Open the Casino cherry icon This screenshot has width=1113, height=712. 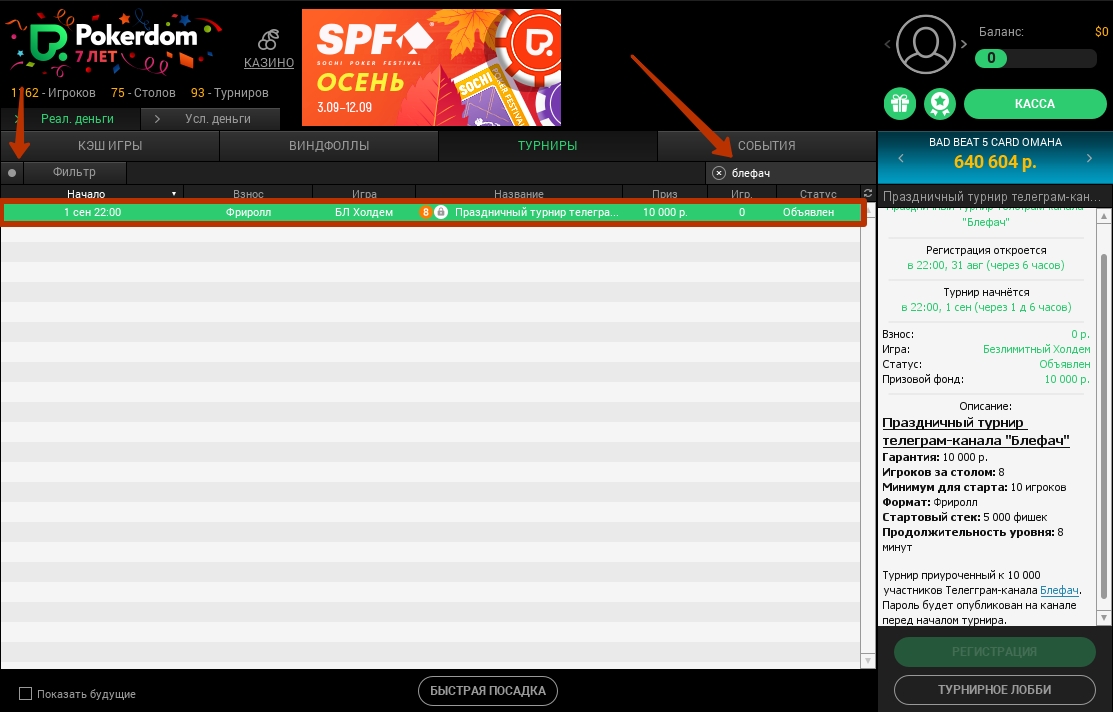[268, 40]
